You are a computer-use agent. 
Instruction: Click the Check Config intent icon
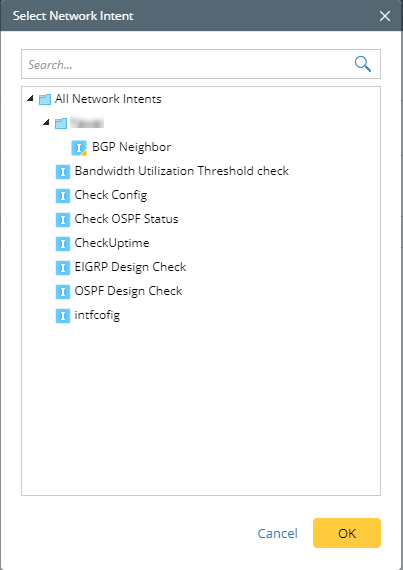(63, 196)
